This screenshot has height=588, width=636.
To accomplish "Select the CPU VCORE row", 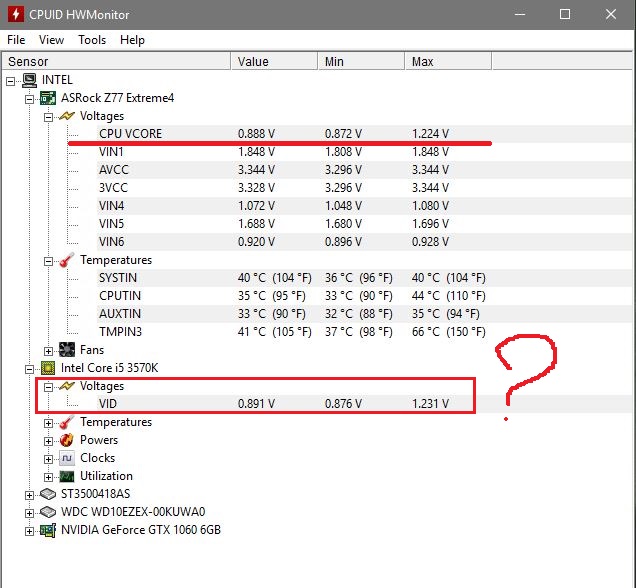I will 365,134.
